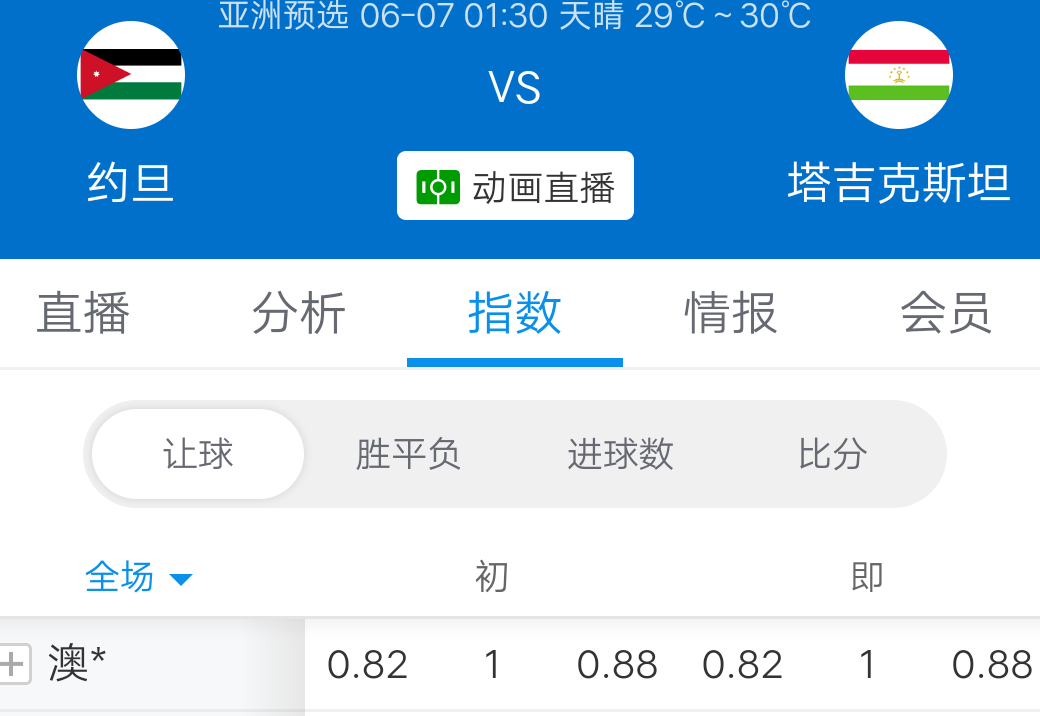The width and height of the screenshot is (1040, 716).
Task: Tap the Jordan flag icon
Action: tap(130, 75)
